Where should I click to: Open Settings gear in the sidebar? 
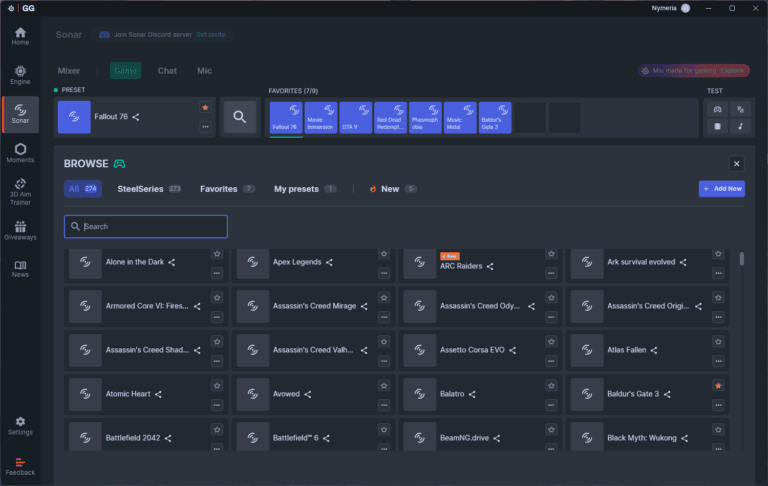(20, 425)
